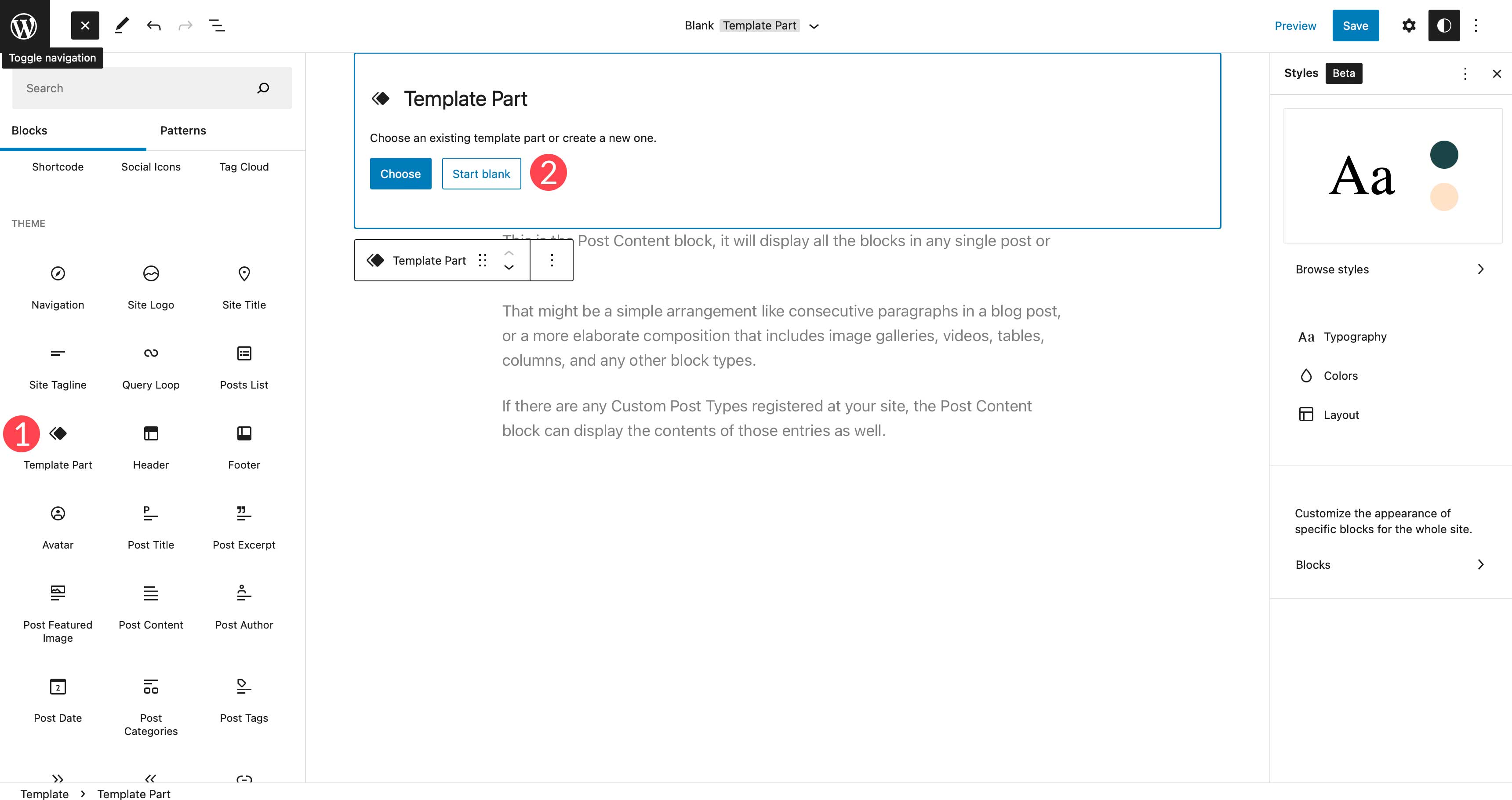Viewport: 1512px width, 800px height.
Task: Click the Template Part block icon
Action: point(57,432)
